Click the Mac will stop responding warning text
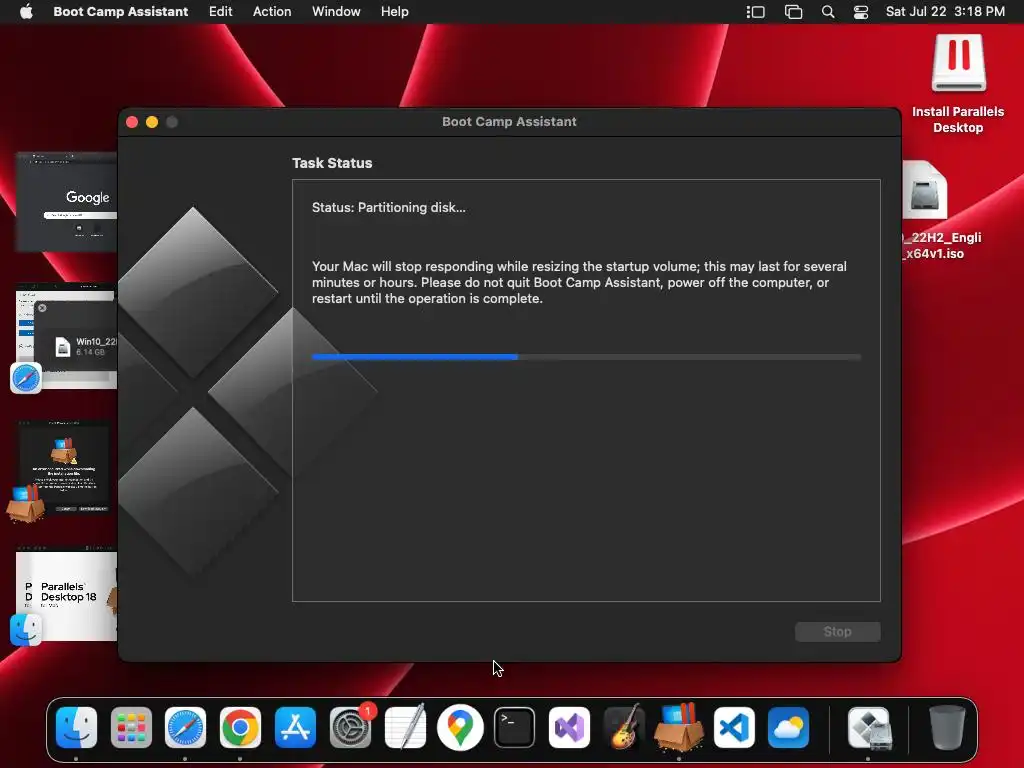The width and height of the screenshot is (1024, 768). point(579,282)
